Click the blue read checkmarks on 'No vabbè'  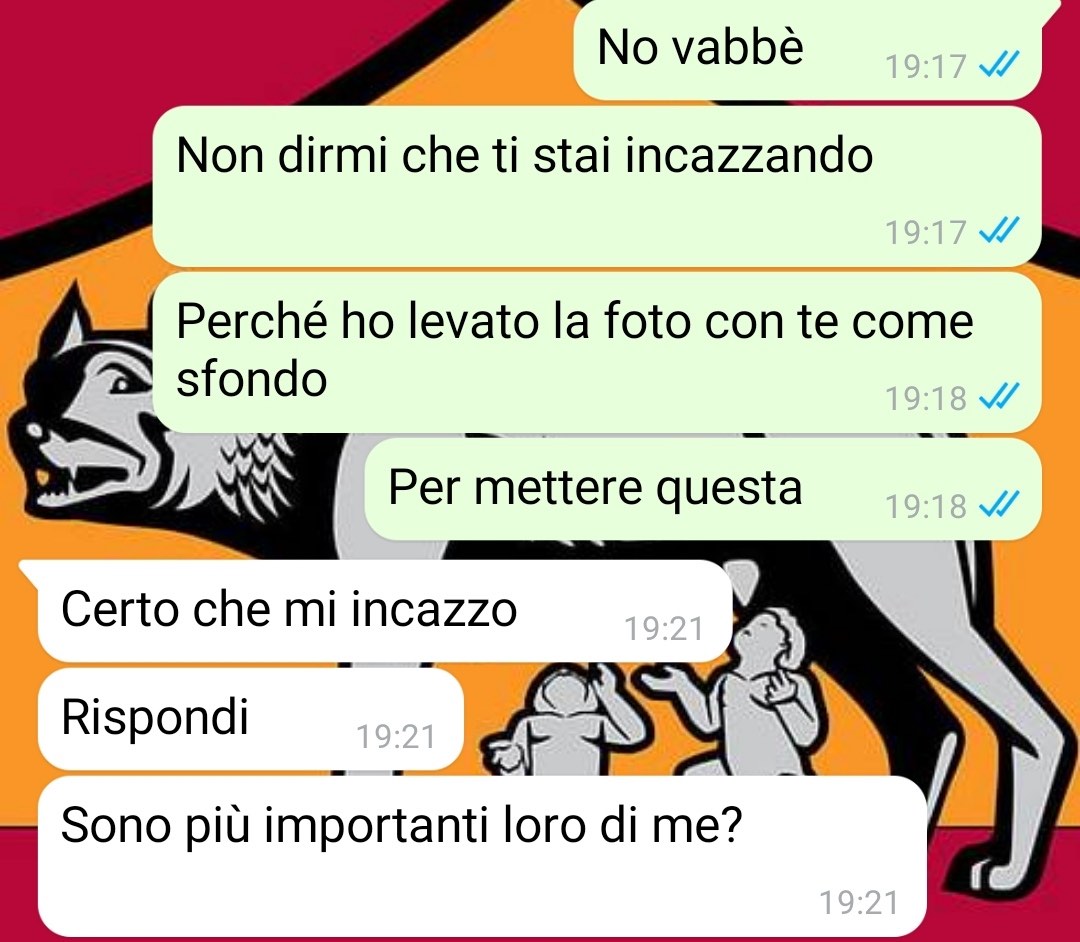(999, 65)
